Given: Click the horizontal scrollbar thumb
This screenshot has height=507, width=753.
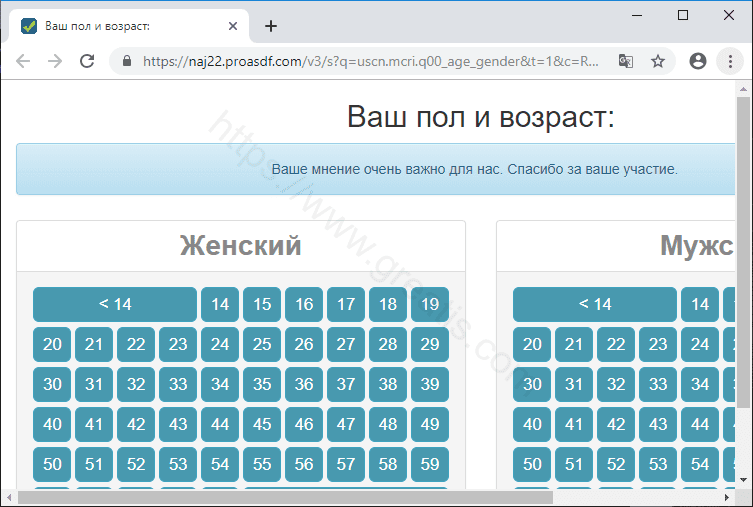Looking at the screenshot, I should point(285,497).
